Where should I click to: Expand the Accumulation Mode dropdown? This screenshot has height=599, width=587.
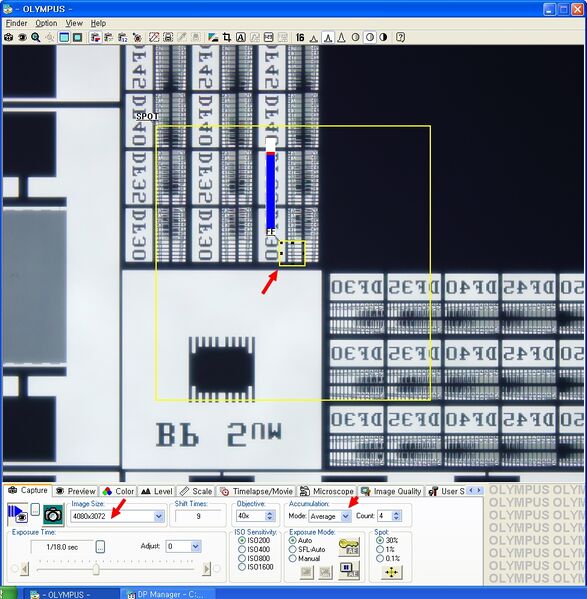tap(345, 516)
